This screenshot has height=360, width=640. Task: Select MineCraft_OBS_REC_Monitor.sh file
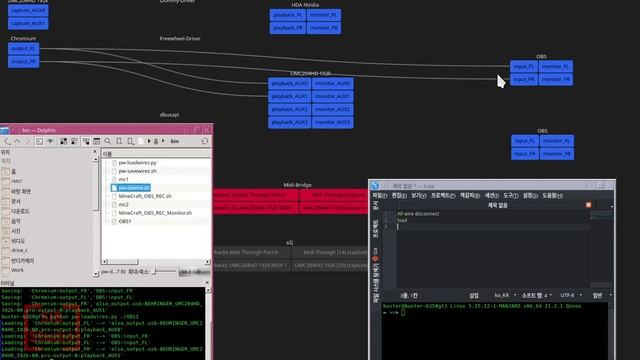click(x=155, y=213)
